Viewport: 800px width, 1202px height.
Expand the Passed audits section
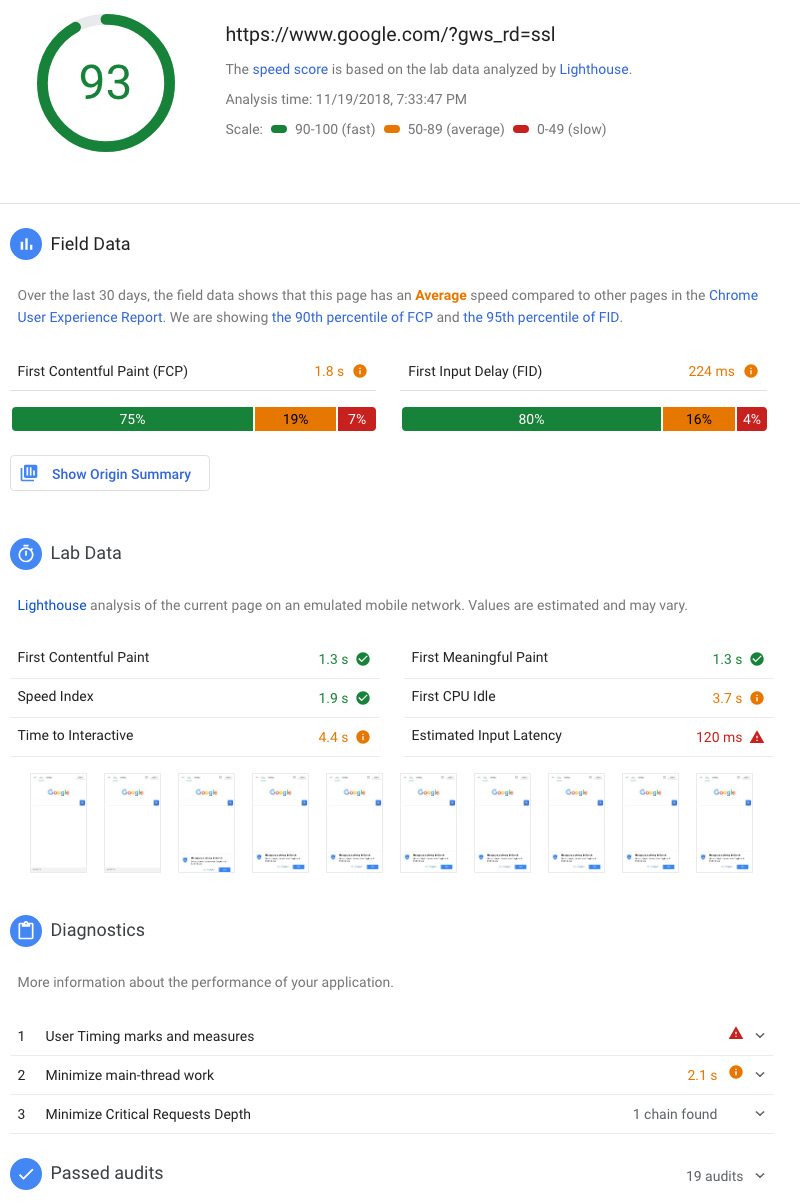[760, 1176]
